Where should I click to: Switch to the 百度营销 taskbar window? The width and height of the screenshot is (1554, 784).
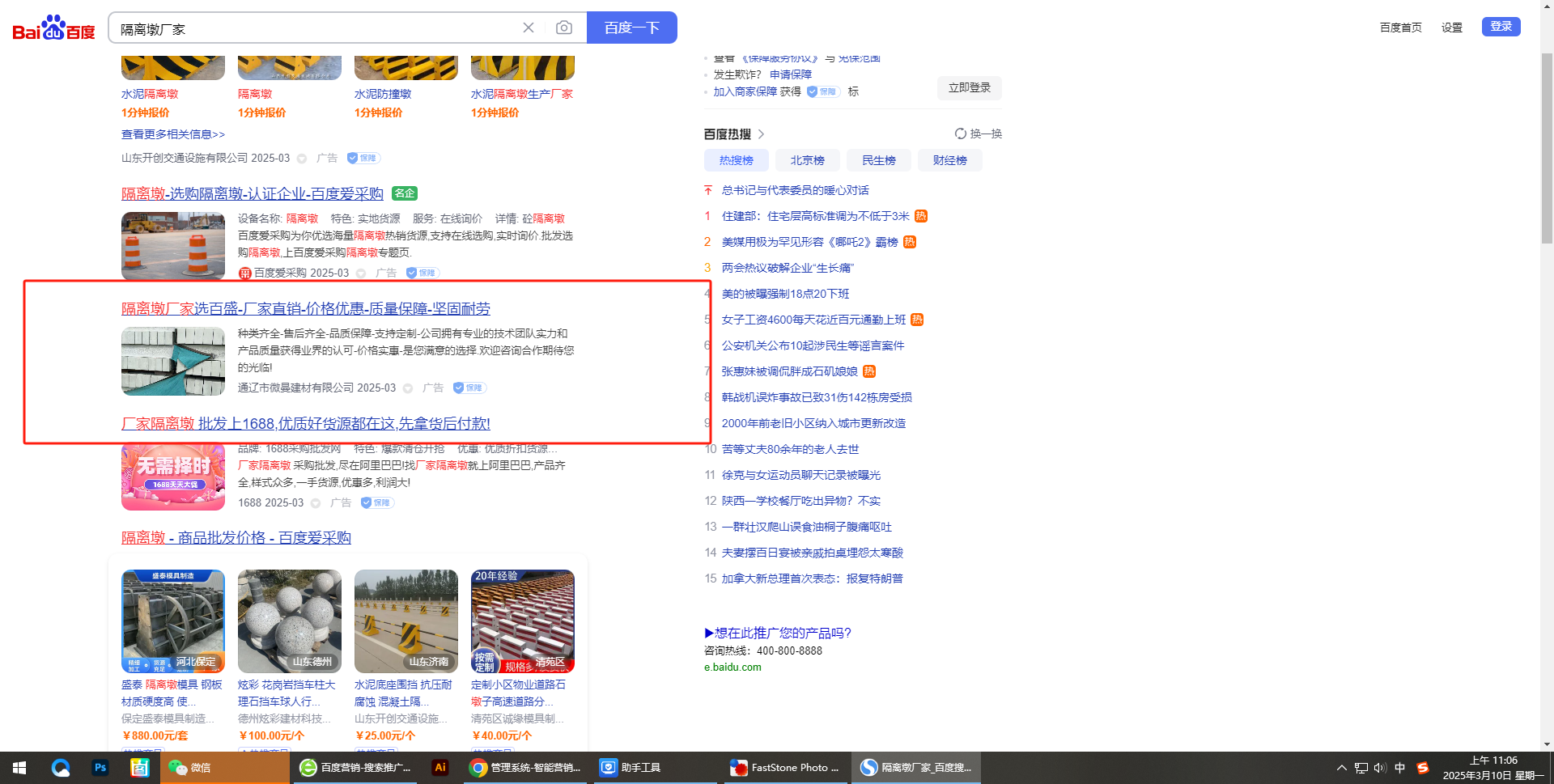(x=355, y=768)
